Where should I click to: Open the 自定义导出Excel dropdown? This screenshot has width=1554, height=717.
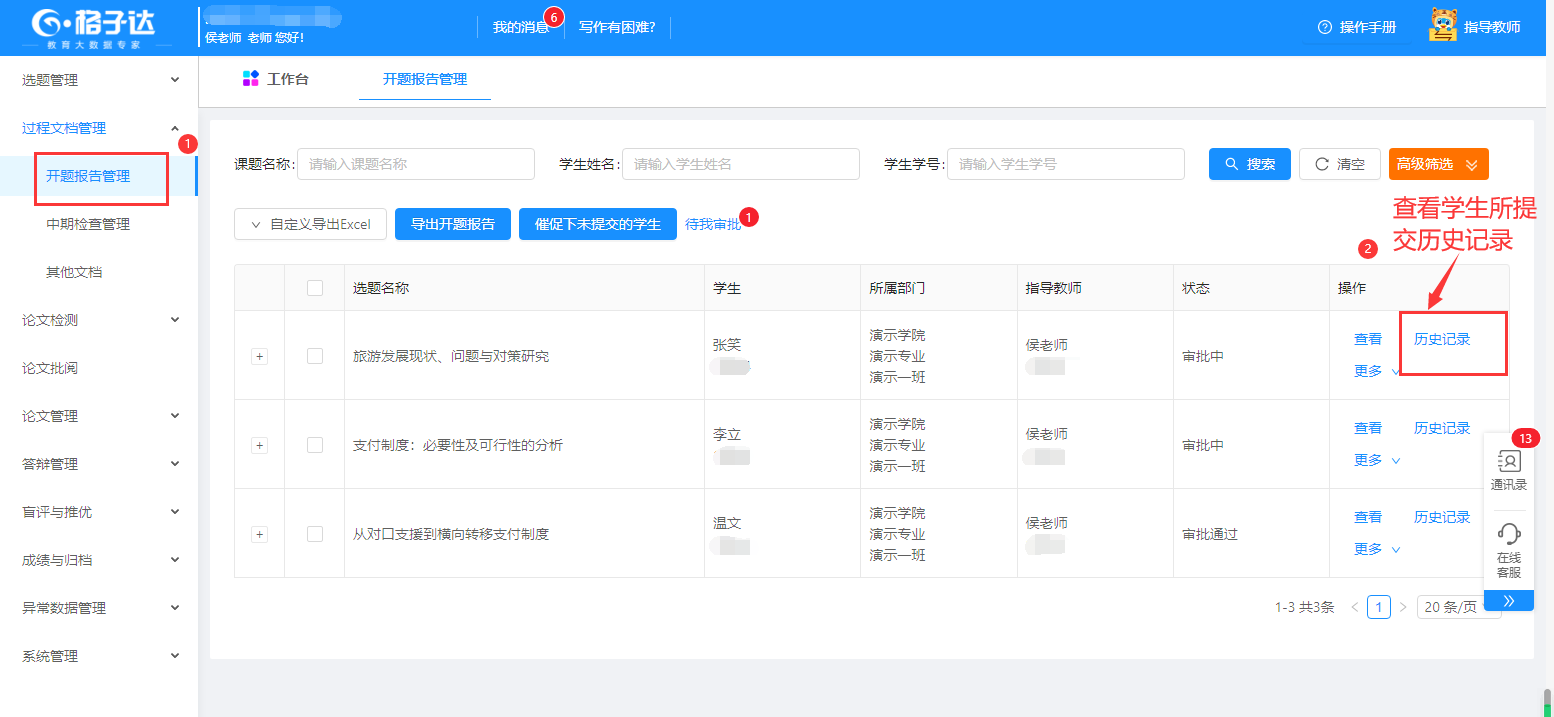tap(310, 224)
